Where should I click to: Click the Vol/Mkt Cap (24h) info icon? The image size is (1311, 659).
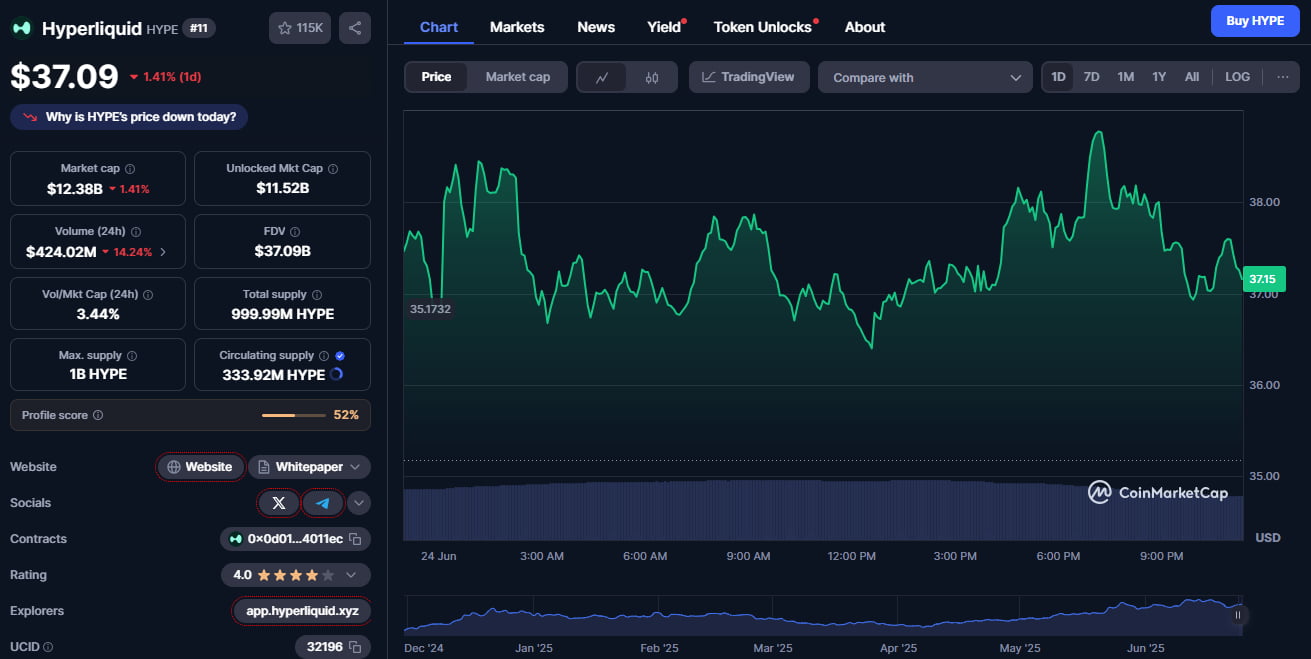pos(149,295)
